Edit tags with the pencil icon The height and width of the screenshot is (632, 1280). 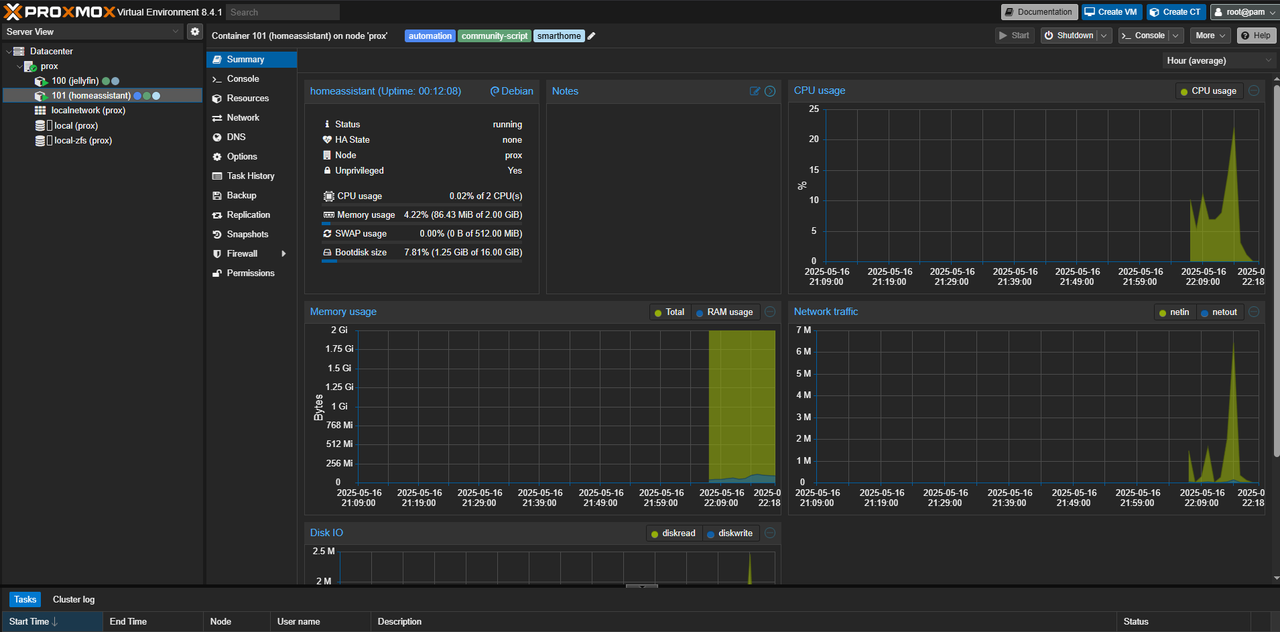pos(592,36)
